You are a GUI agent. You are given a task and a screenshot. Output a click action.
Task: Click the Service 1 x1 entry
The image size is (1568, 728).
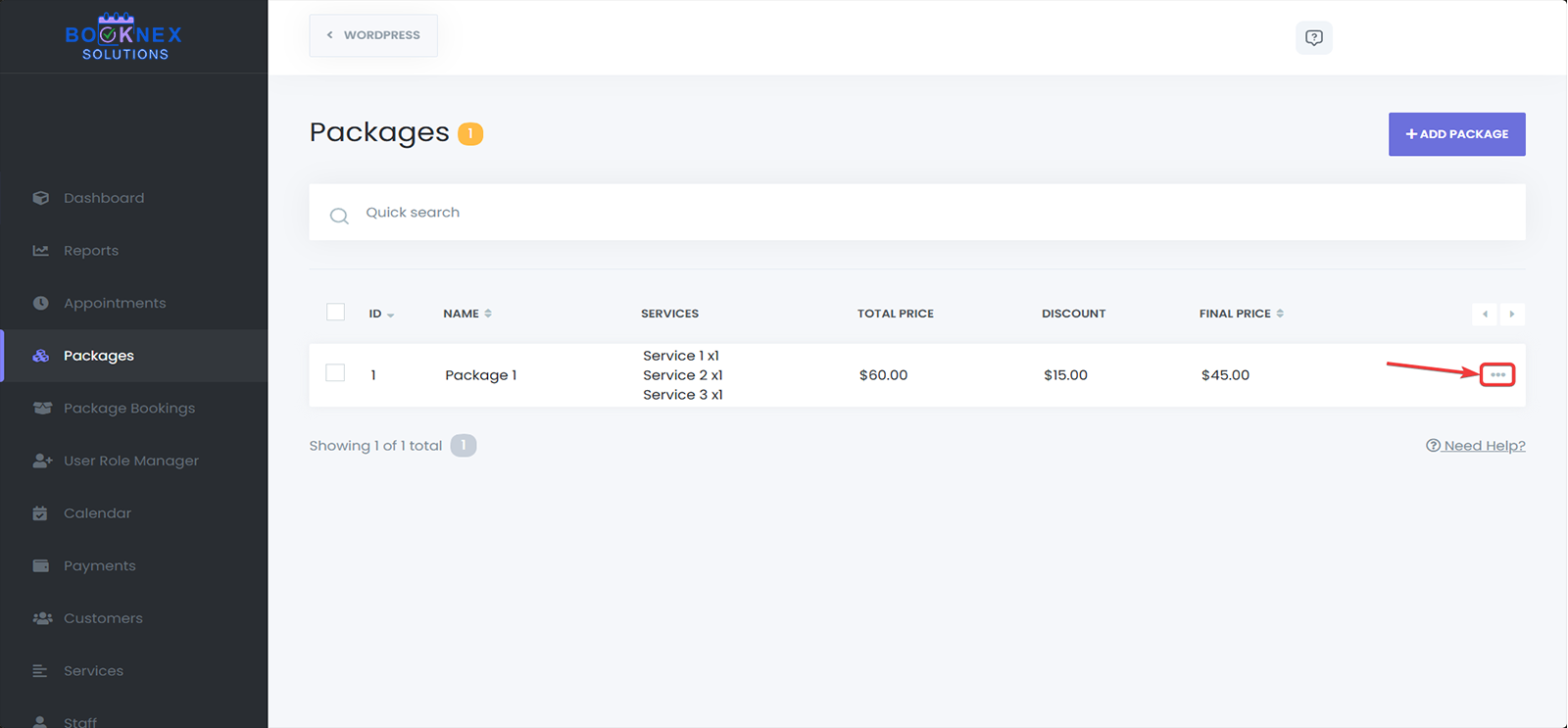[681, 356]
